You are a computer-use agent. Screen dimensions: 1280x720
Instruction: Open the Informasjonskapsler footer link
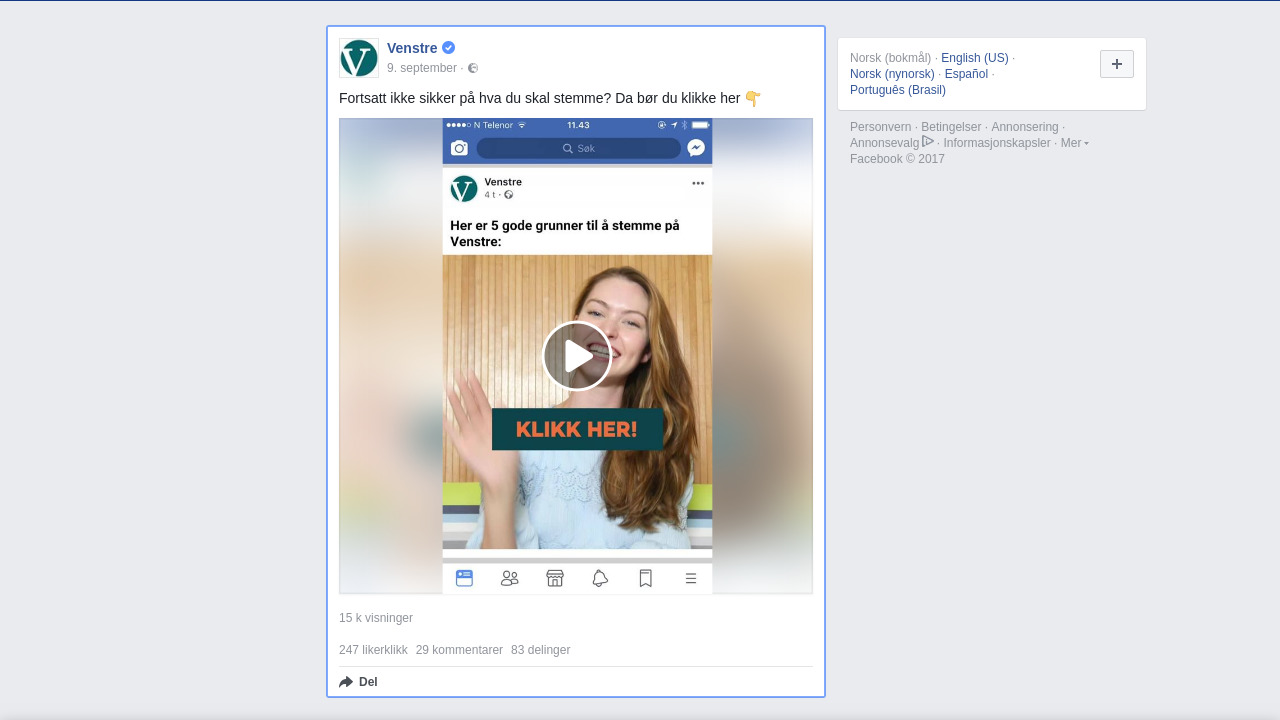(x=996, y=143)
